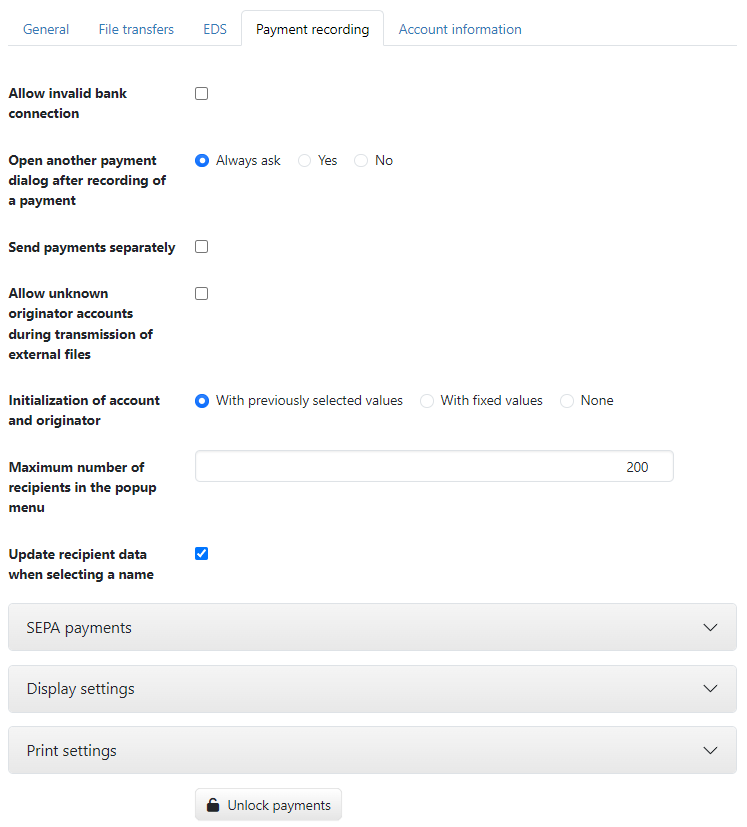This screenshot has height=827, width=747.
Task: Expand the Print settings section
Action: click(372, 750)
